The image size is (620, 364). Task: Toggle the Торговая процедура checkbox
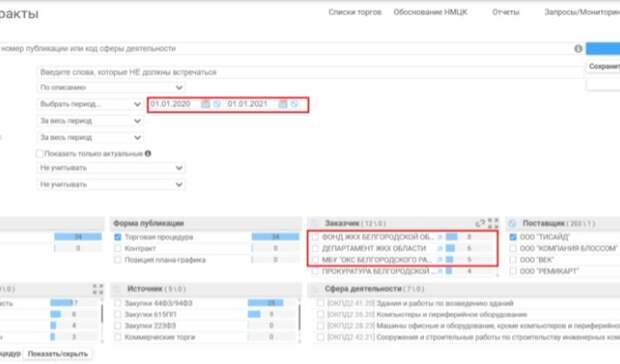pos(117,237)
